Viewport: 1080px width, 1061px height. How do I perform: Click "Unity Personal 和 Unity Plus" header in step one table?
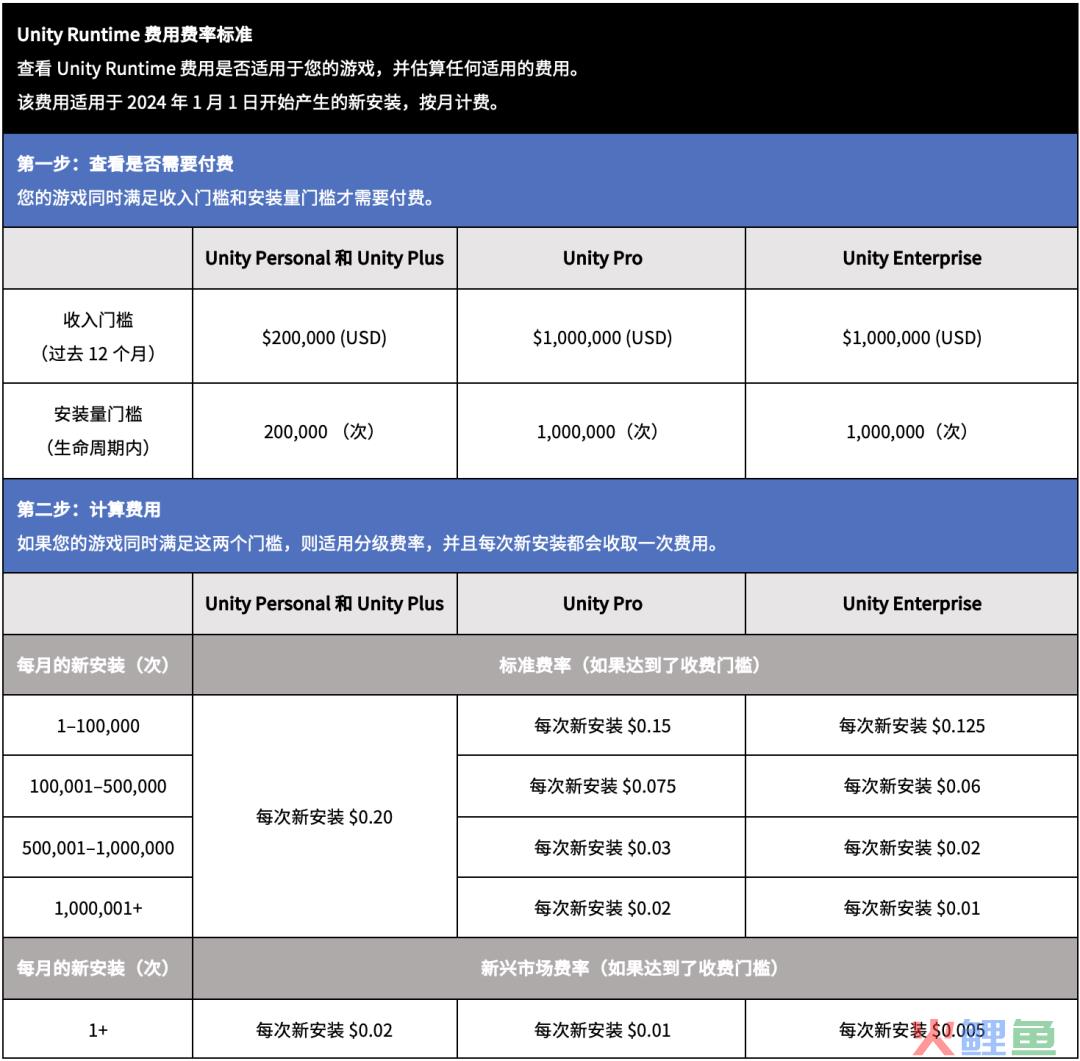pos(324,258)
